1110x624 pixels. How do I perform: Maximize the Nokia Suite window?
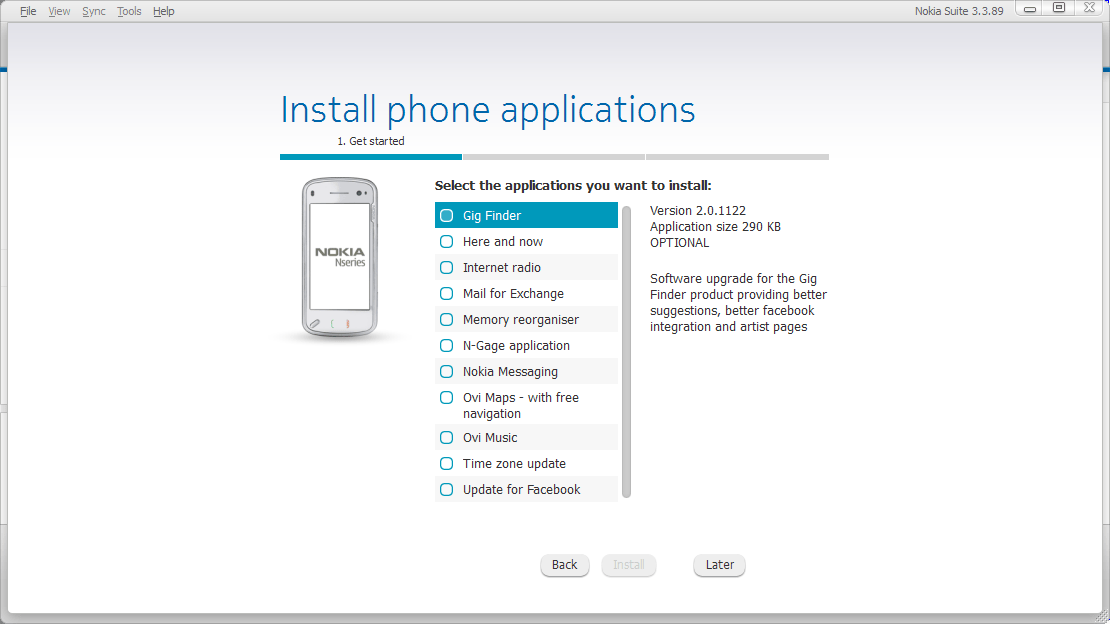tap(1059, 8)
